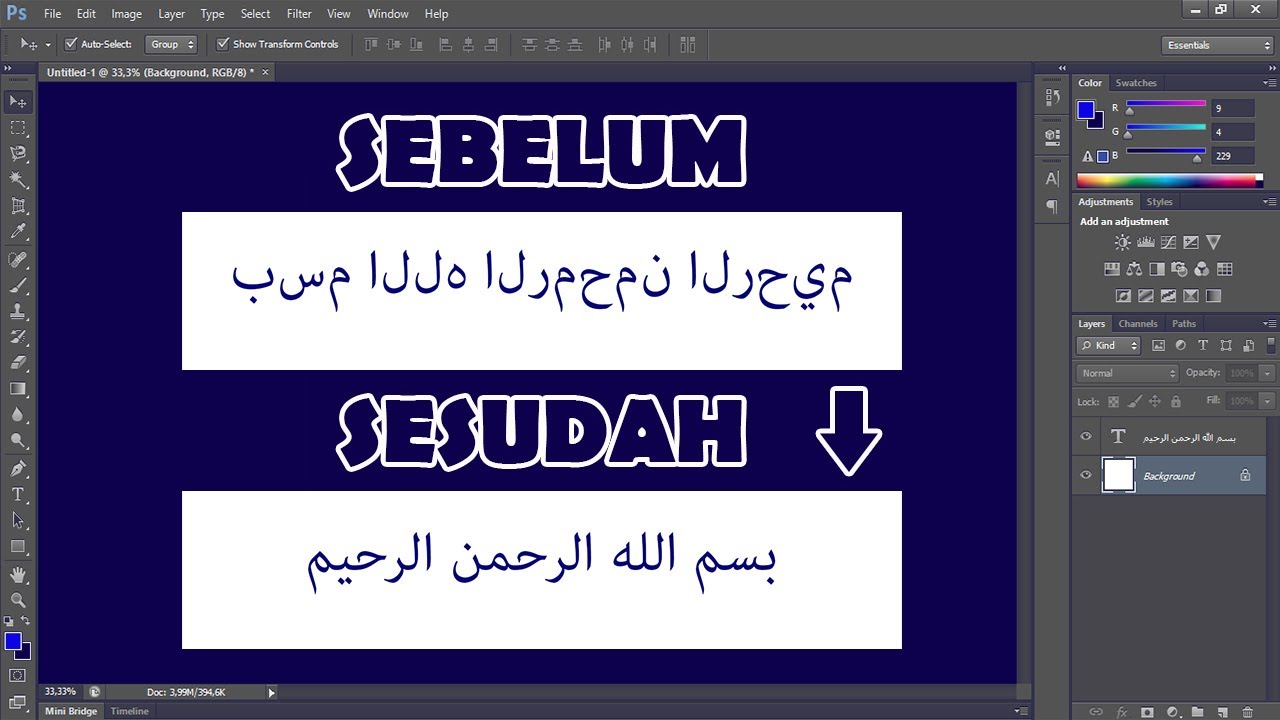Screen dimensions: 1280x720
Task: Toggle Show Transform Controls checkbox
Action: coord(223,44)
